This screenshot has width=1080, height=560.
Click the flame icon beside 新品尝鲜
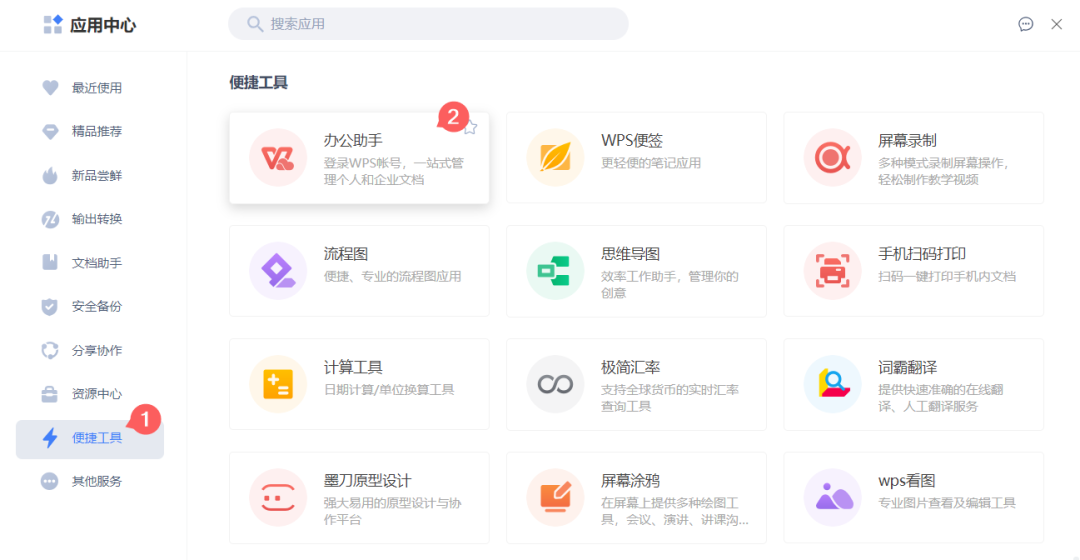pyautogui.click(x=50, y=176)
